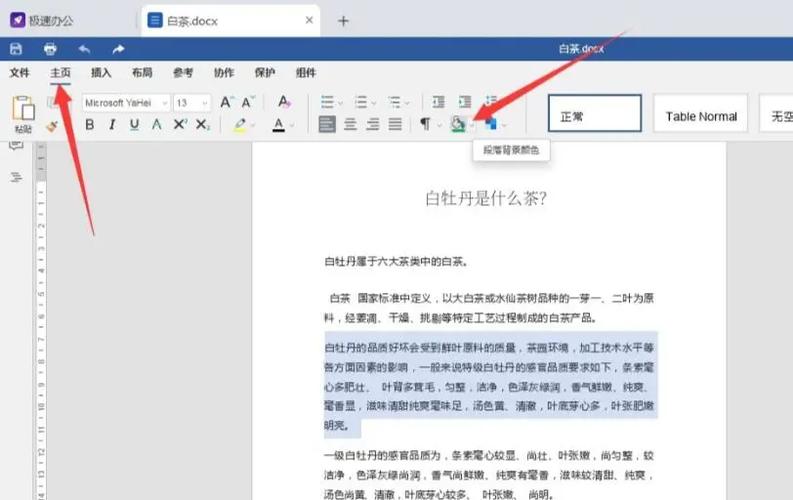Click the Paste (粘贴) clipboard icon
The image size is (793, 500).
tap(23, 109)
